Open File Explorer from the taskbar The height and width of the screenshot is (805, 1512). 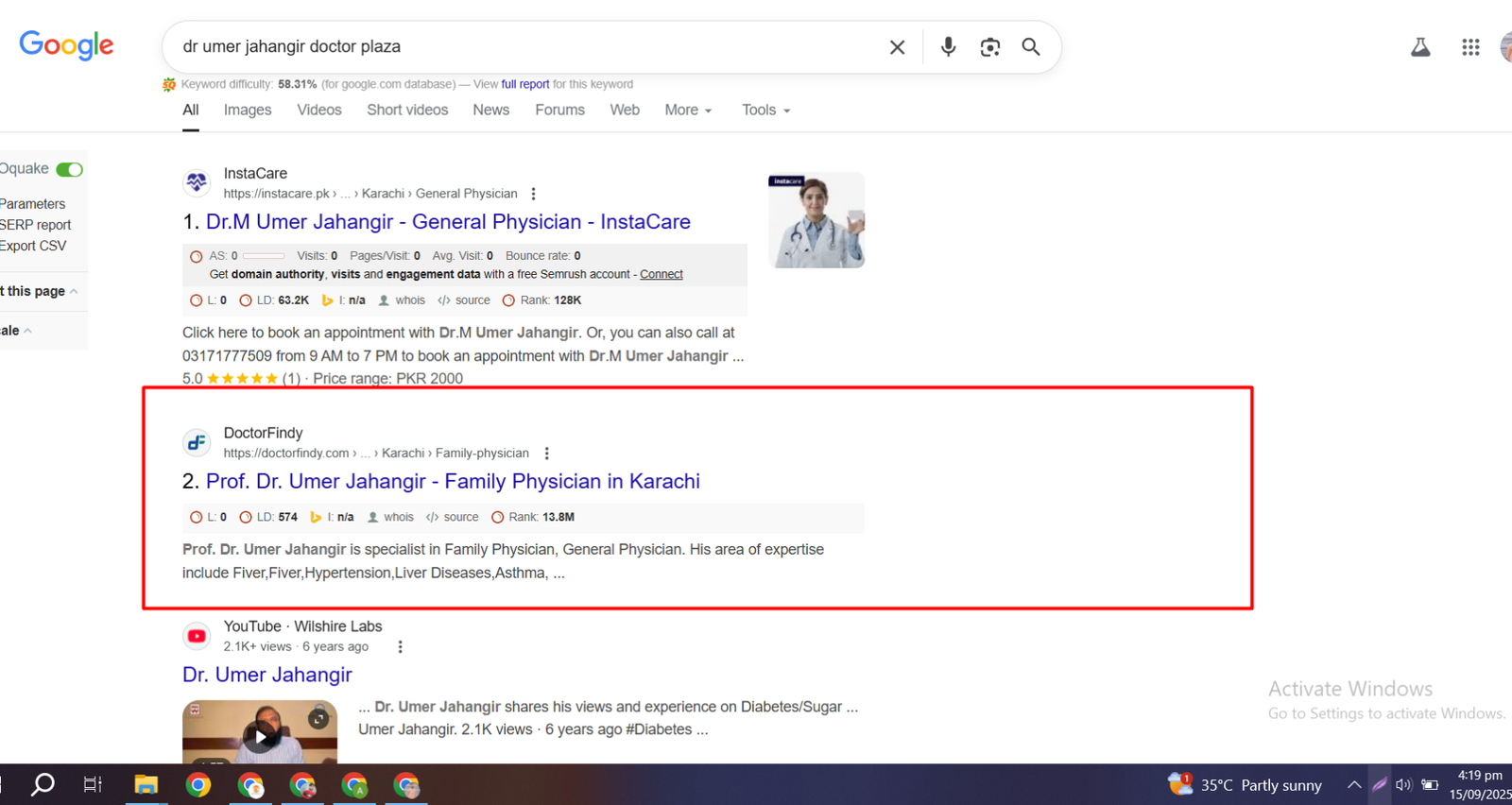(146, 785)
